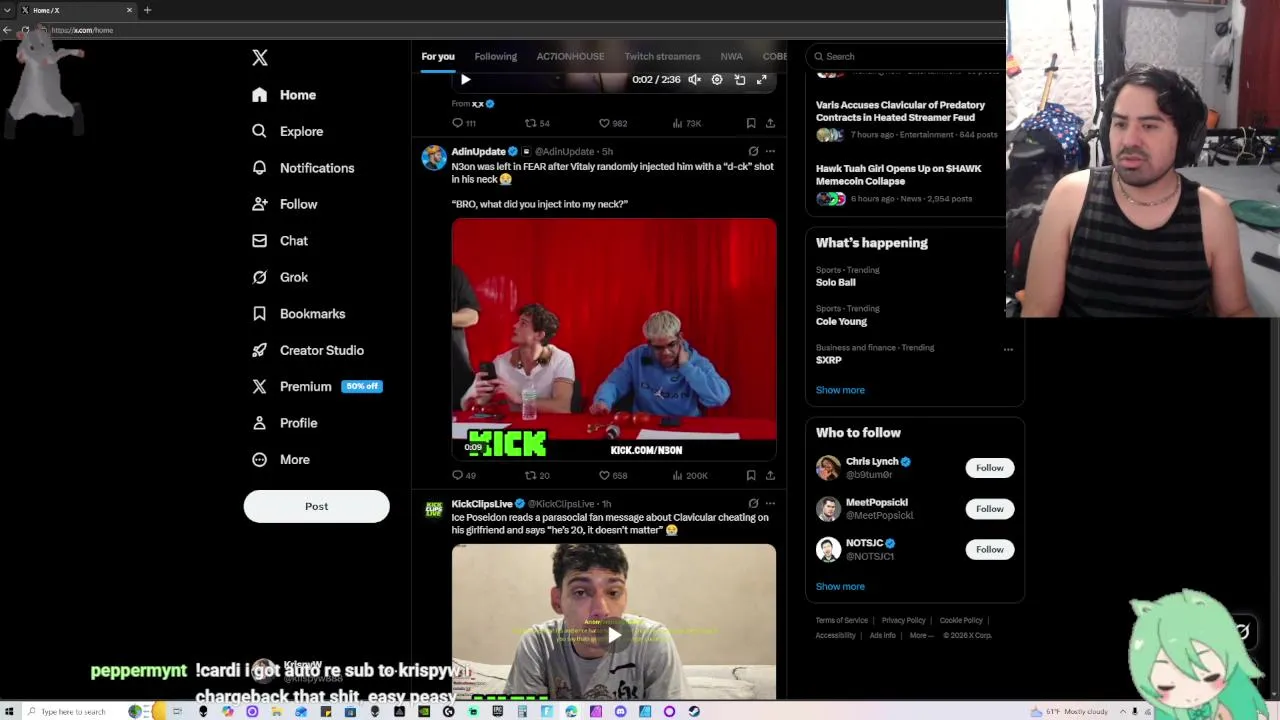Image resolution: width=1280 pixels, height=720 pixels.
Task: Open the Terms of Service link
Action: pos(841,620)
